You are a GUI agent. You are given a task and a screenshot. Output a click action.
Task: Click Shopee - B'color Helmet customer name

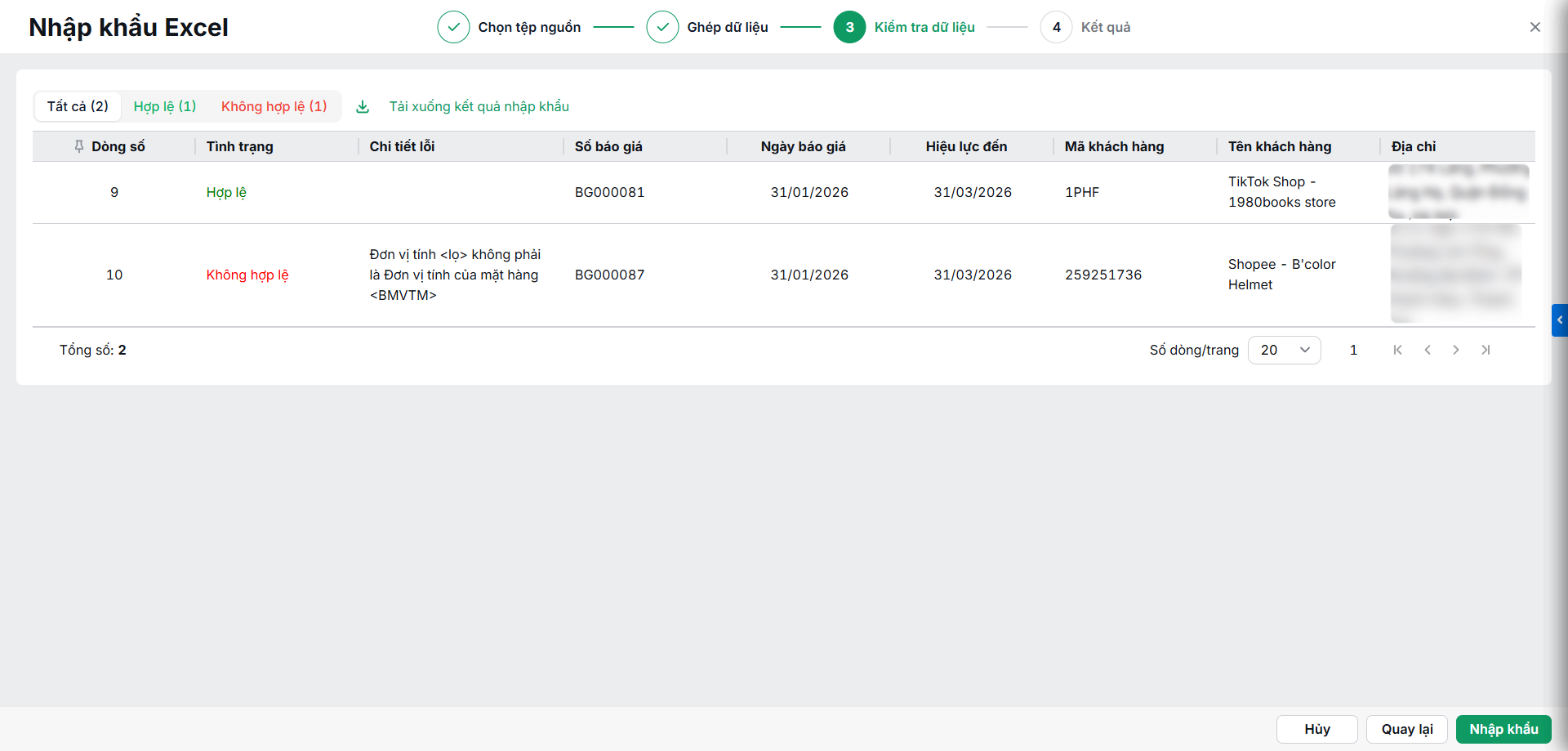click(x=1282, y=275)
